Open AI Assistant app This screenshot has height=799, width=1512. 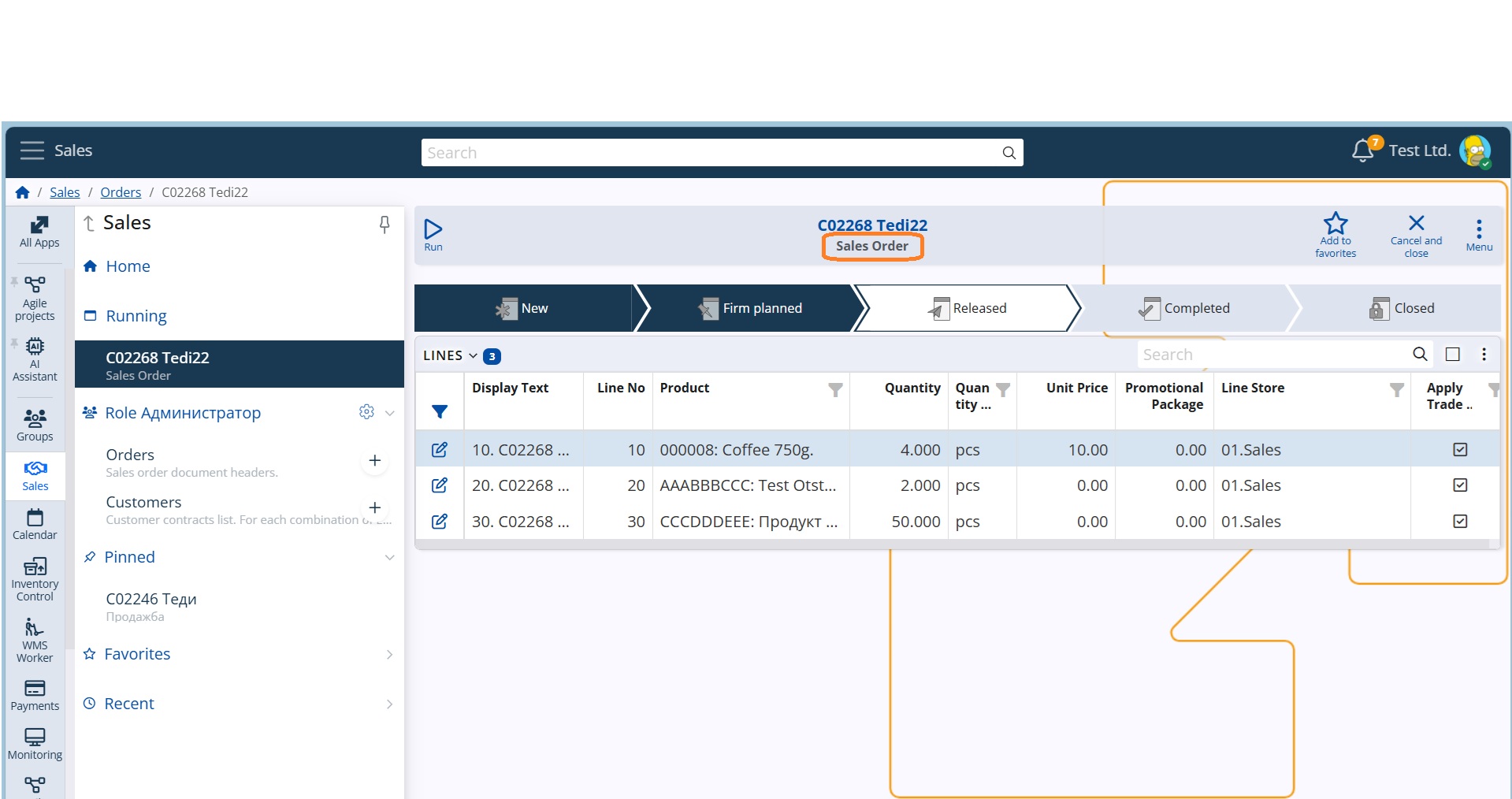click(x=35, y=359)
